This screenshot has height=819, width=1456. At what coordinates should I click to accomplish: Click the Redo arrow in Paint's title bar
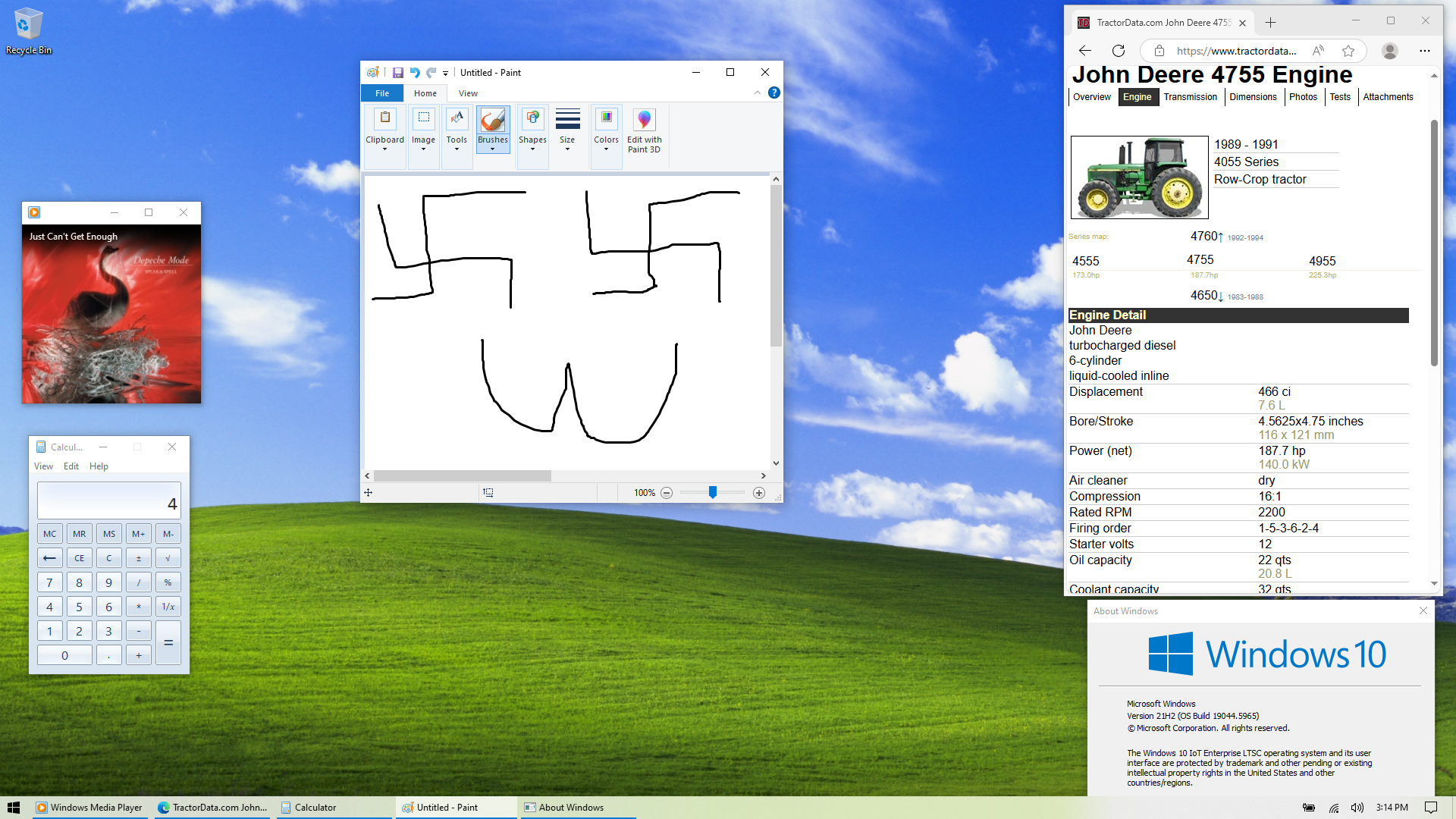coord(431,73)
